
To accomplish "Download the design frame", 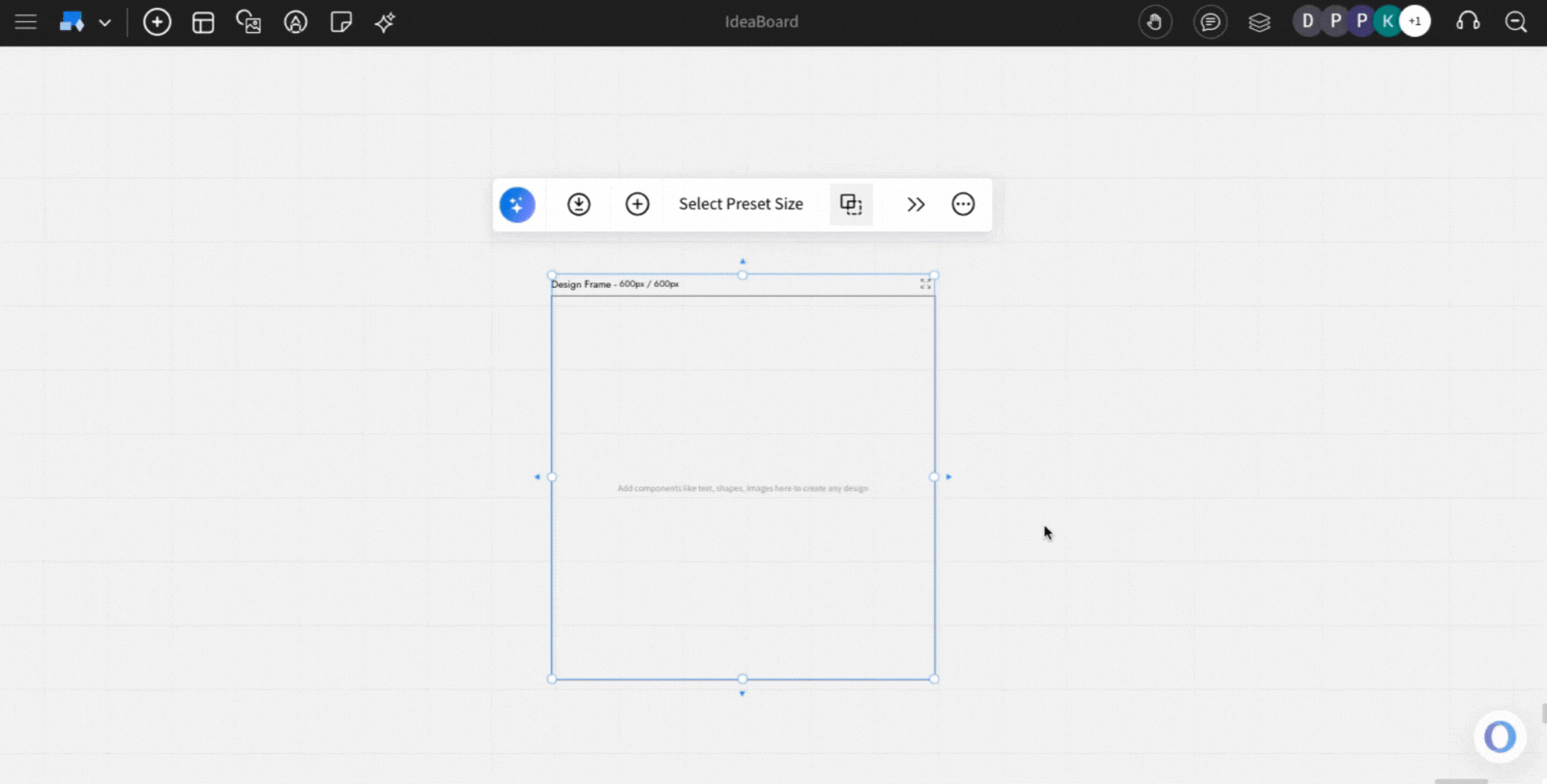I will (x=578, y=204).
